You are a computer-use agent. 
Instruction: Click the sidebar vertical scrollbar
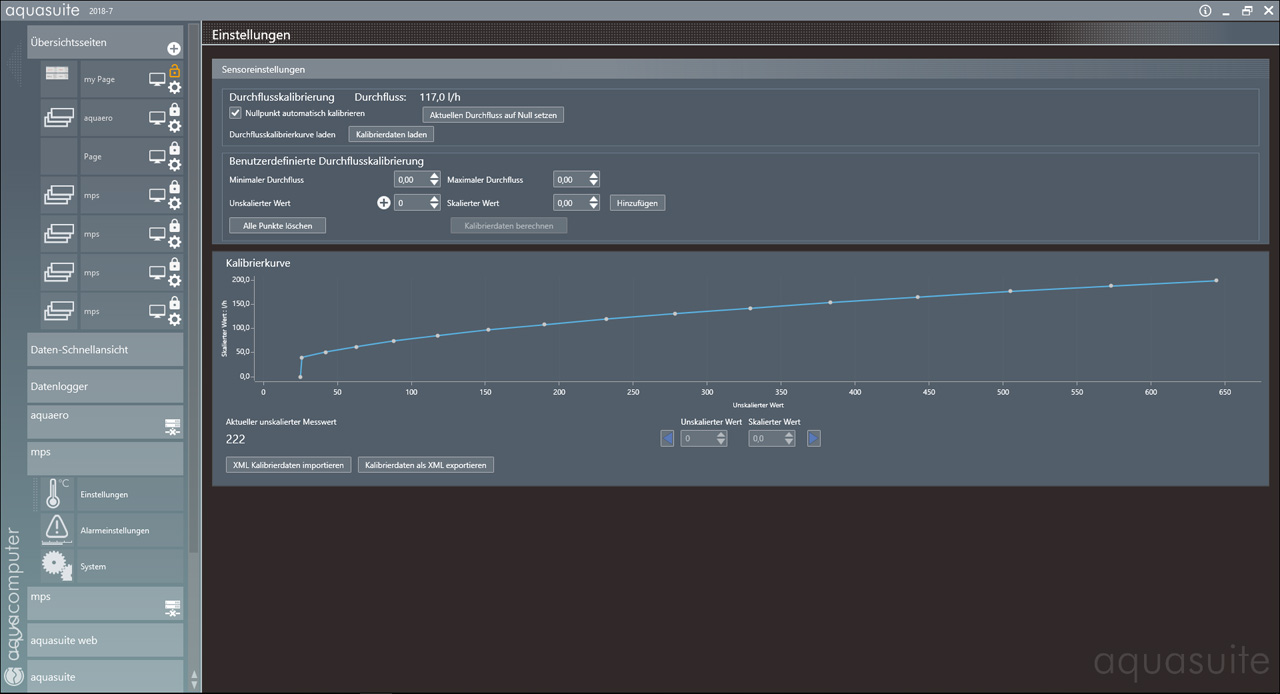(194, 290)
